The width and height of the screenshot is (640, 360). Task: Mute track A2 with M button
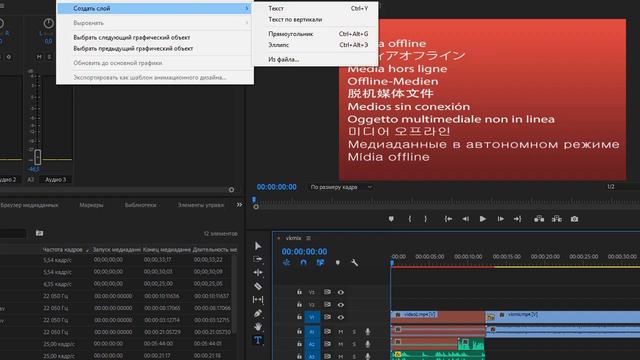340,344
